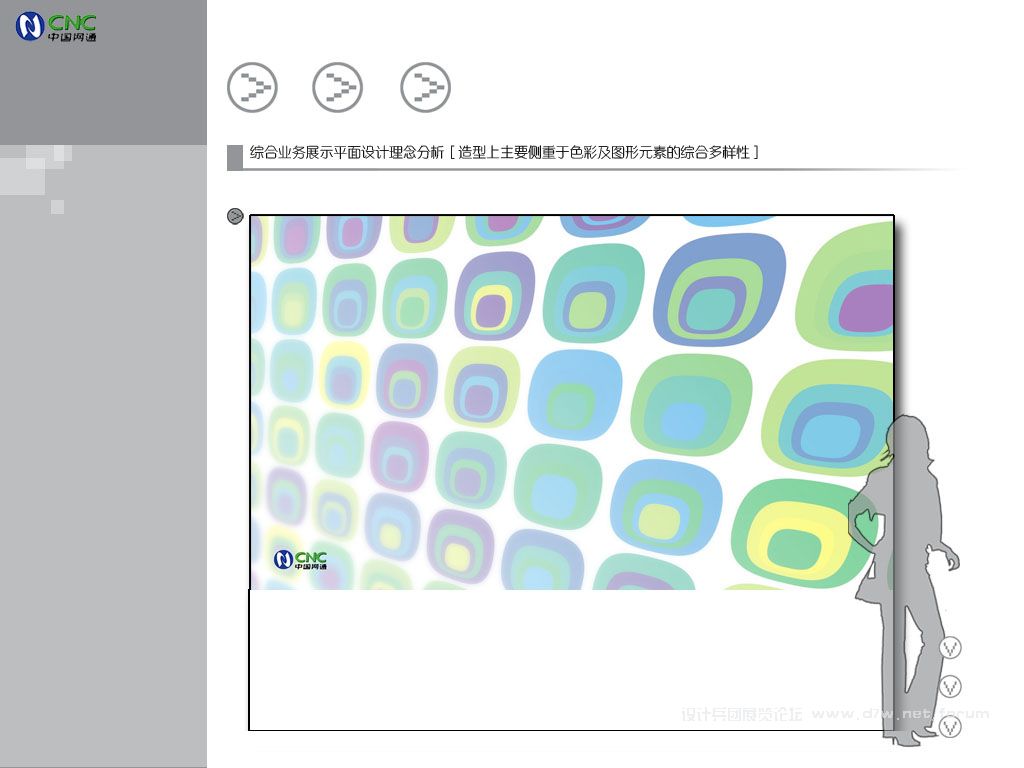The image size is (1024, 768).
Task: Click the middle circled down-arrow near figure
Action: (950, 686)
